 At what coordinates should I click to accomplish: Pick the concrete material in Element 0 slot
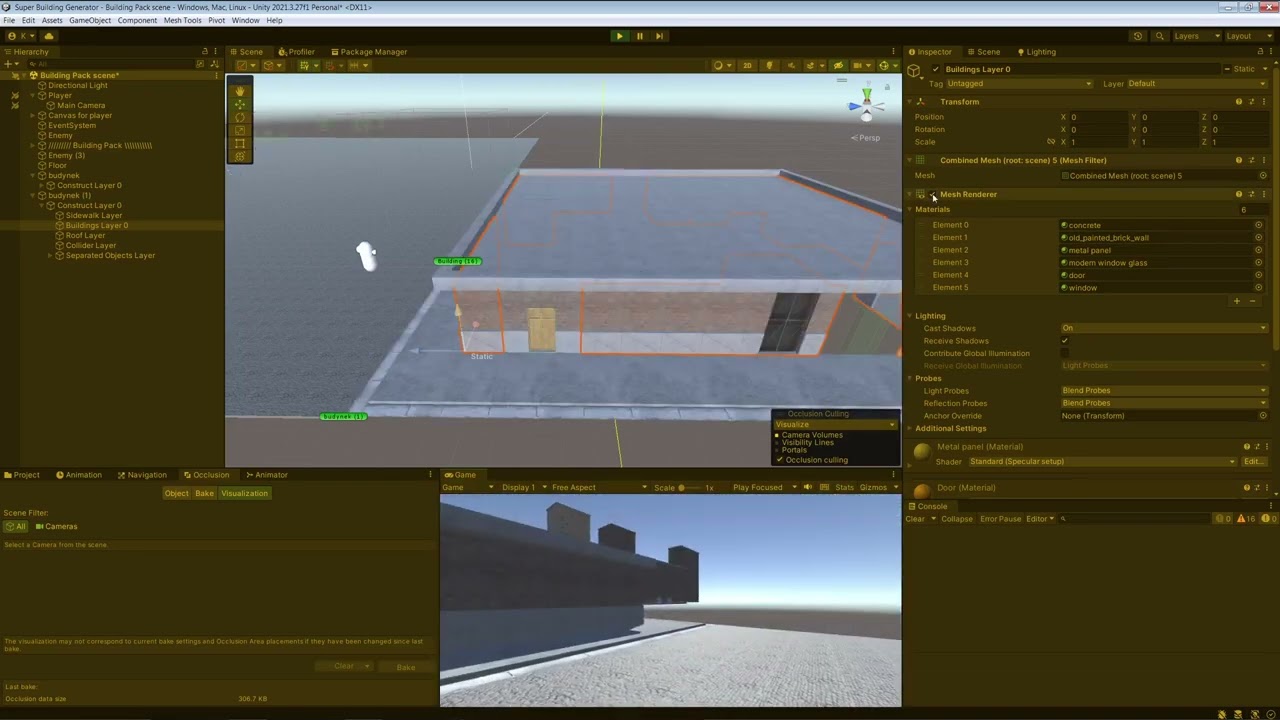[1258, 225]
